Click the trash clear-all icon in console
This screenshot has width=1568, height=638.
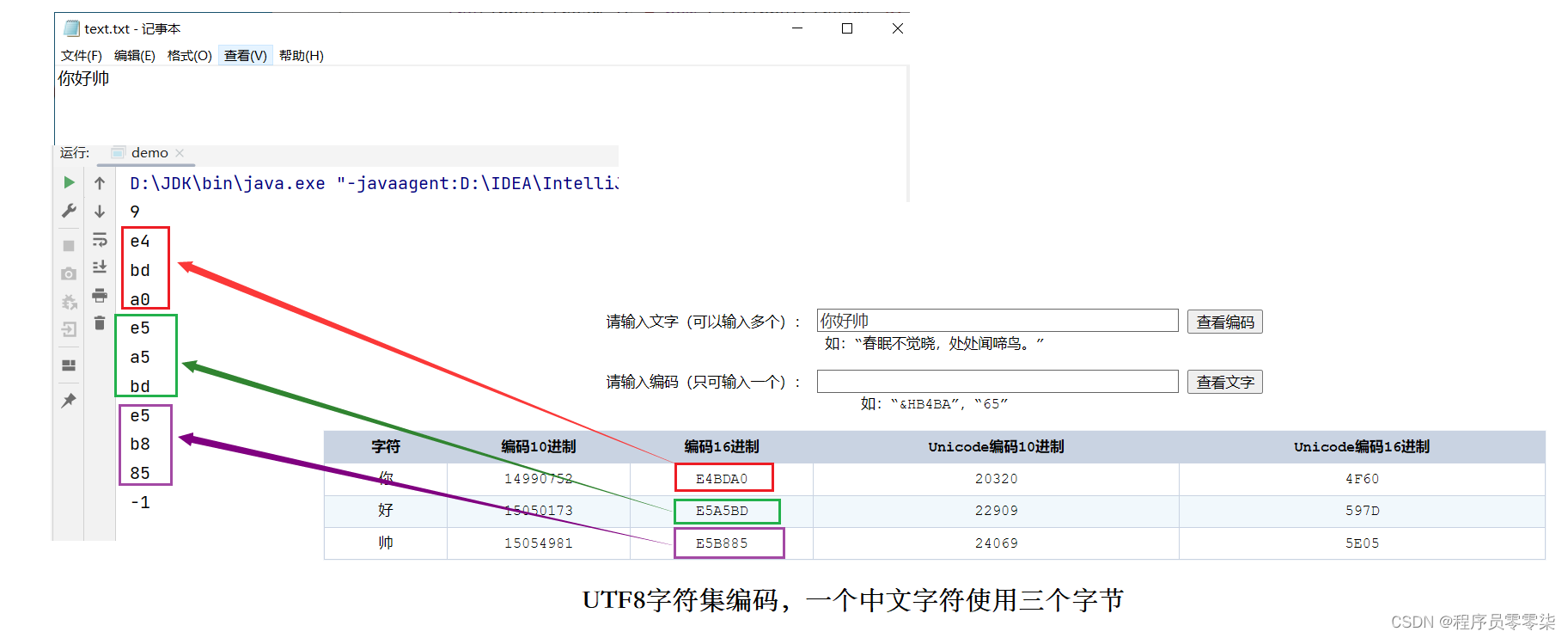(100, 322)
